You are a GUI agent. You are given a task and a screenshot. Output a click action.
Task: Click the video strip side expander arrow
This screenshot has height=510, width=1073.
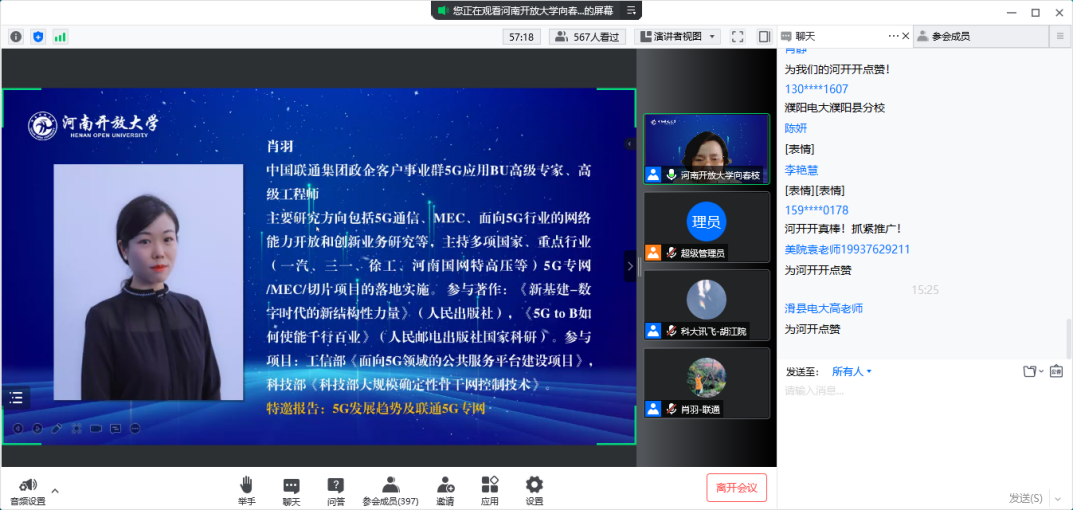click(x=630, y=266)
